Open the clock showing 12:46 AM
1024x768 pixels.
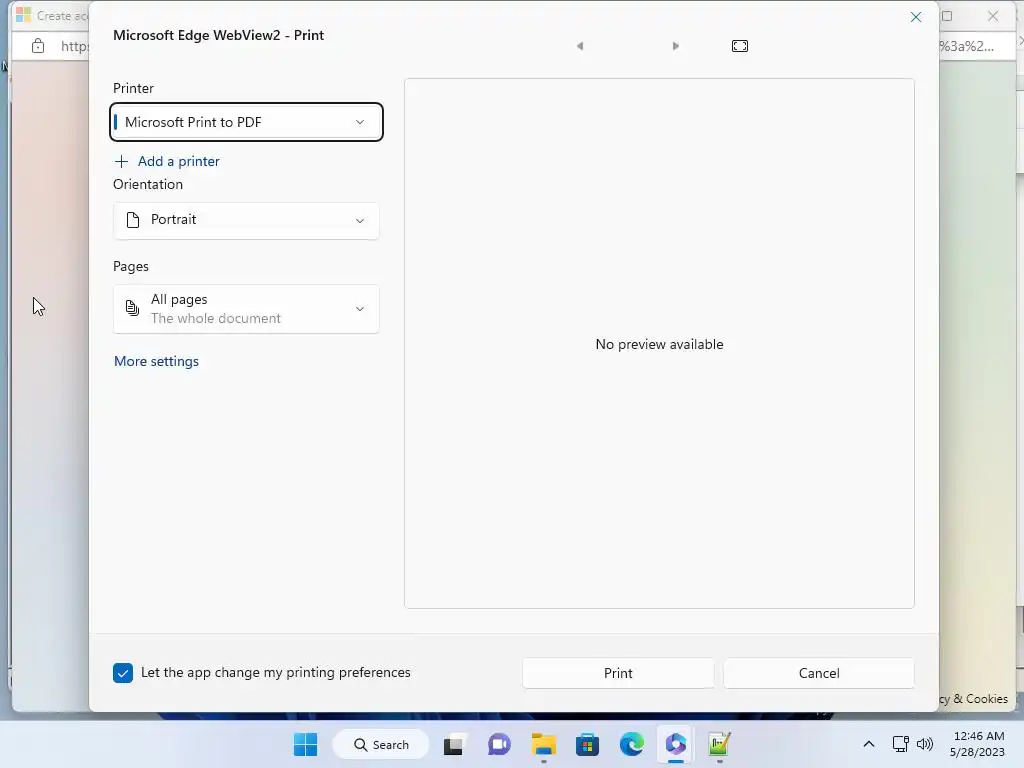pyautogui.click(x=978, y=744)
